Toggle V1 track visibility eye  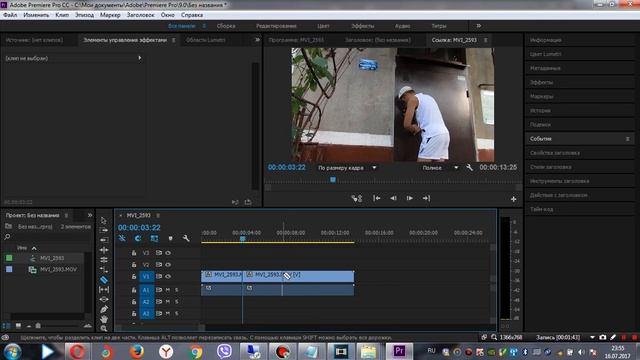[168, 276]
